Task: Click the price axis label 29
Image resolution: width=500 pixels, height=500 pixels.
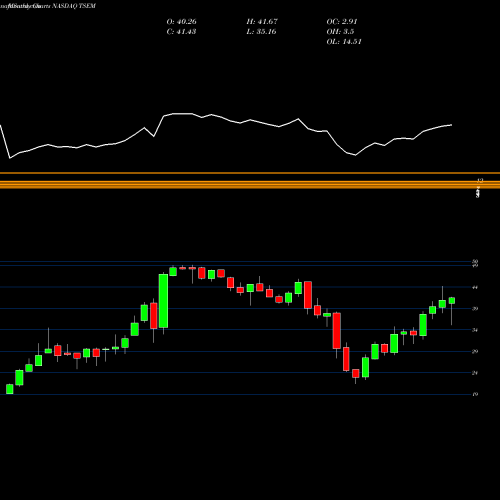Action: [x=475, y=351]
